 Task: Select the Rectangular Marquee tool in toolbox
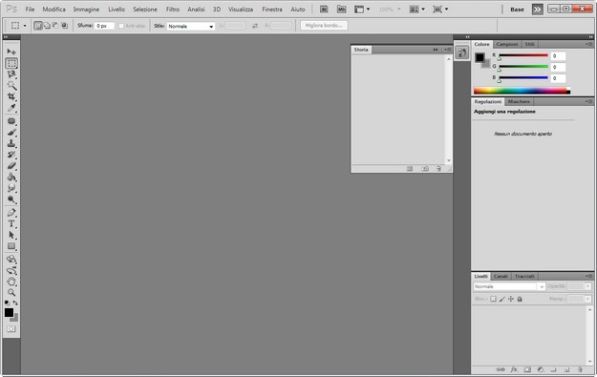click(x=11, y=63)
